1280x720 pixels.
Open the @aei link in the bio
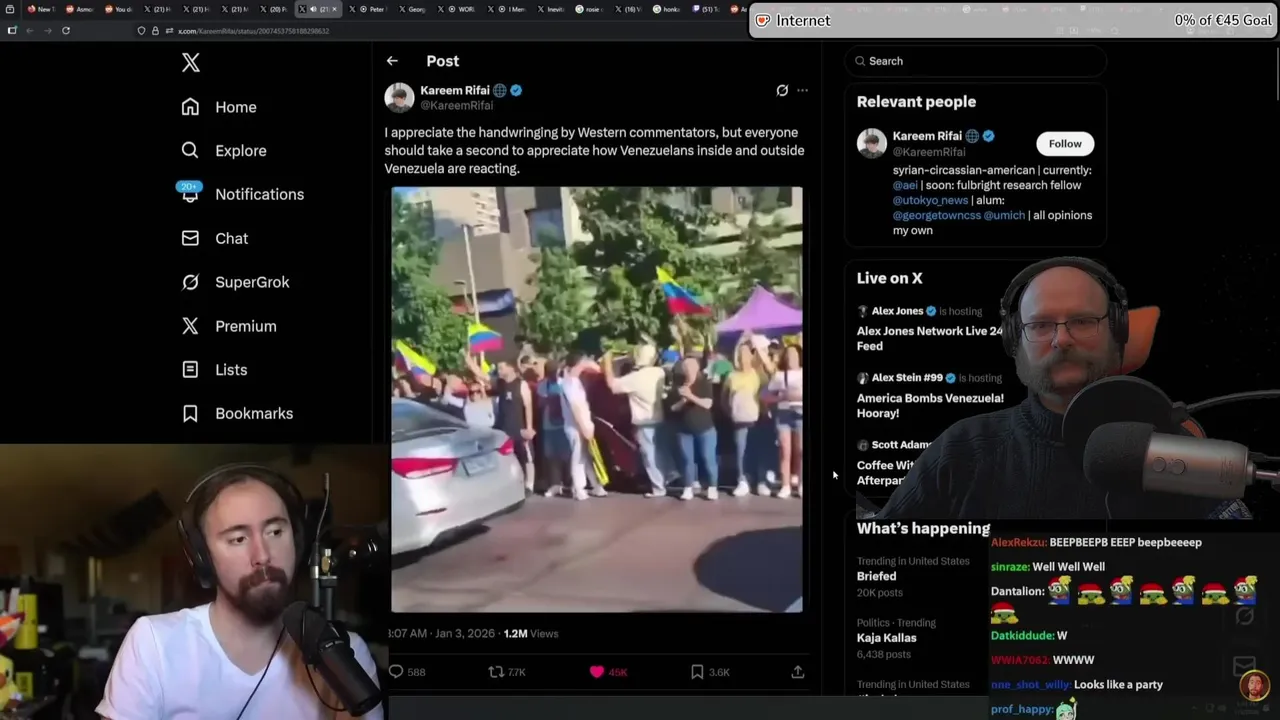pos(905,185)
